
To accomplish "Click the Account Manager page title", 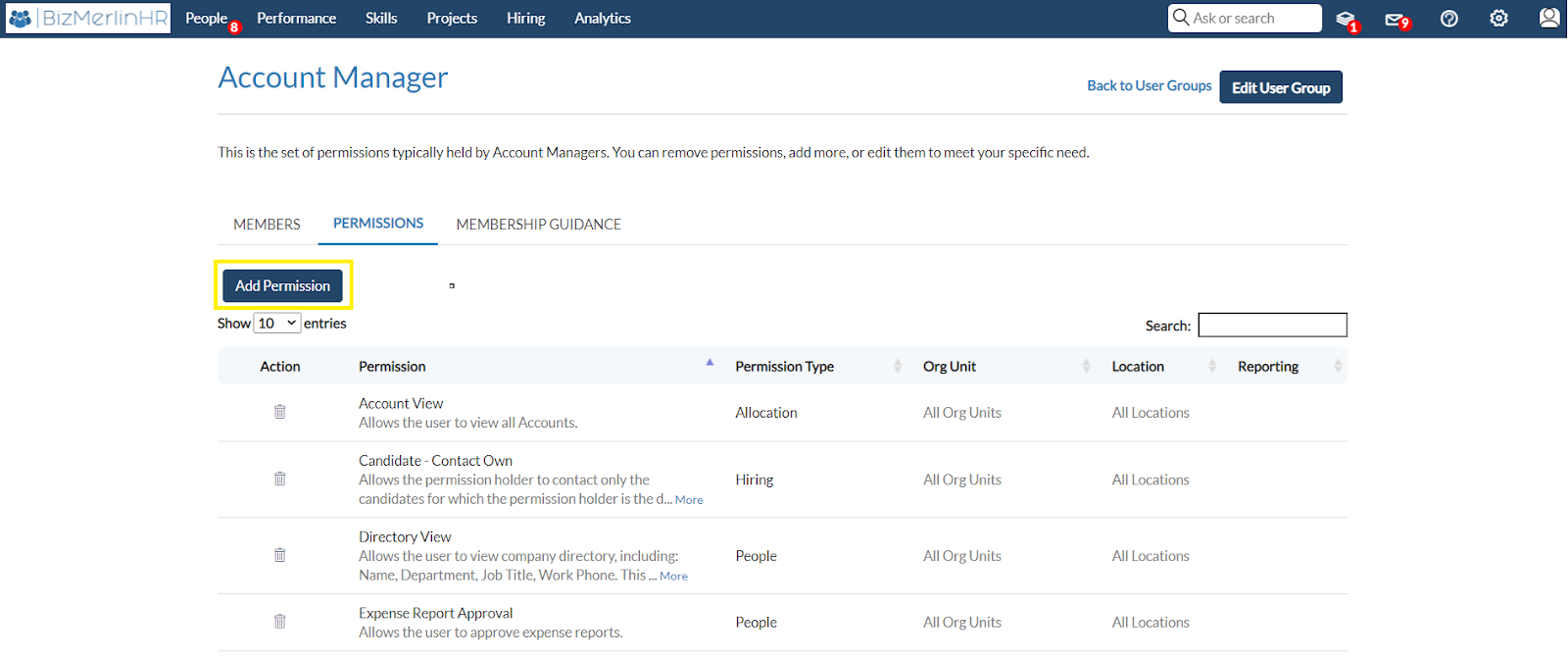I will pos(333,77).
